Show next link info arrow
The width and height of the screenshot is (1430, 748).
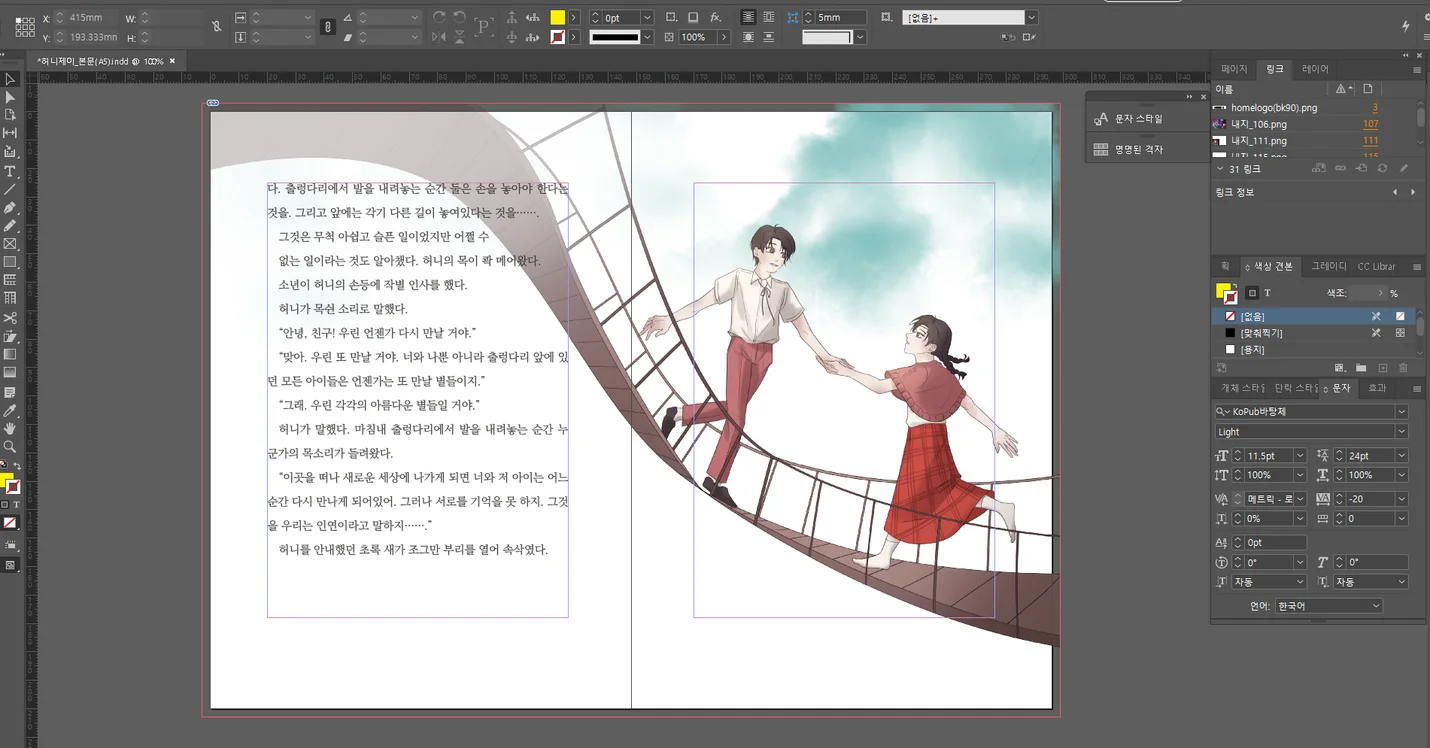click(x=1412, y=192)
